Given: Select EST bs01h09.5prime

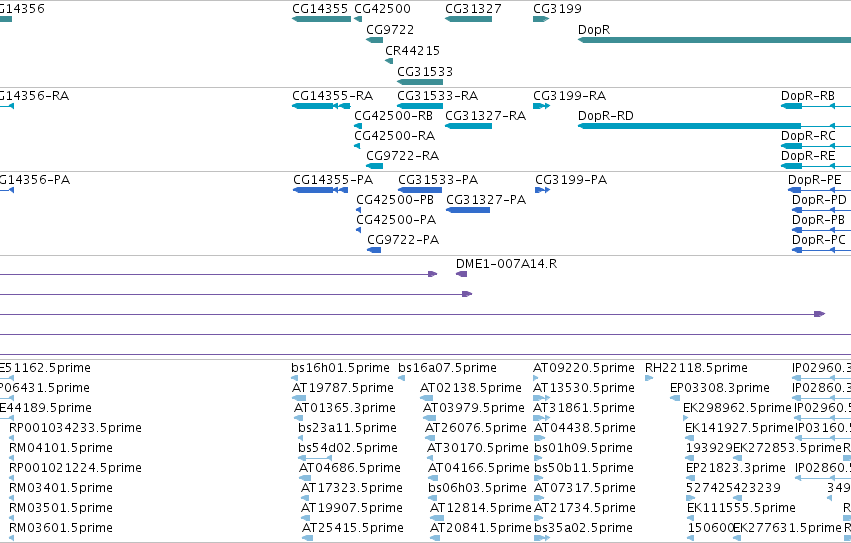Looking at the screenshot, I should click(538, 458).
